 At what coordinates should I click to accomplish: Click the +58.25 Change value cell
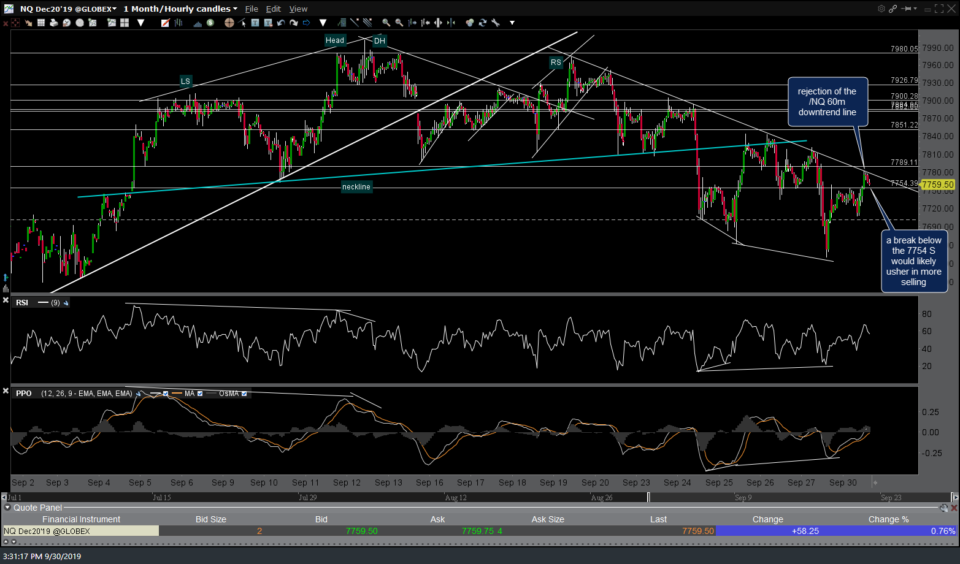(805, 531)
